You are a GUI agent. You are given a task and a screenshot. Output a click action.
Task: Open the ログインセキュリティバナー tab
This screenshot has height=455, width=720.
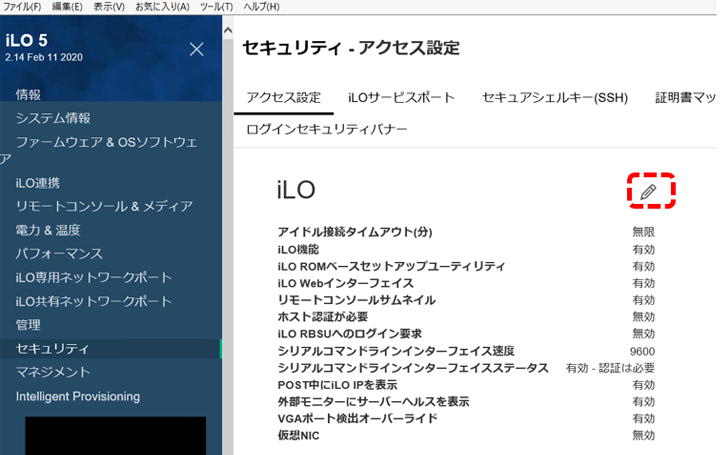click(x=327, y=129)
